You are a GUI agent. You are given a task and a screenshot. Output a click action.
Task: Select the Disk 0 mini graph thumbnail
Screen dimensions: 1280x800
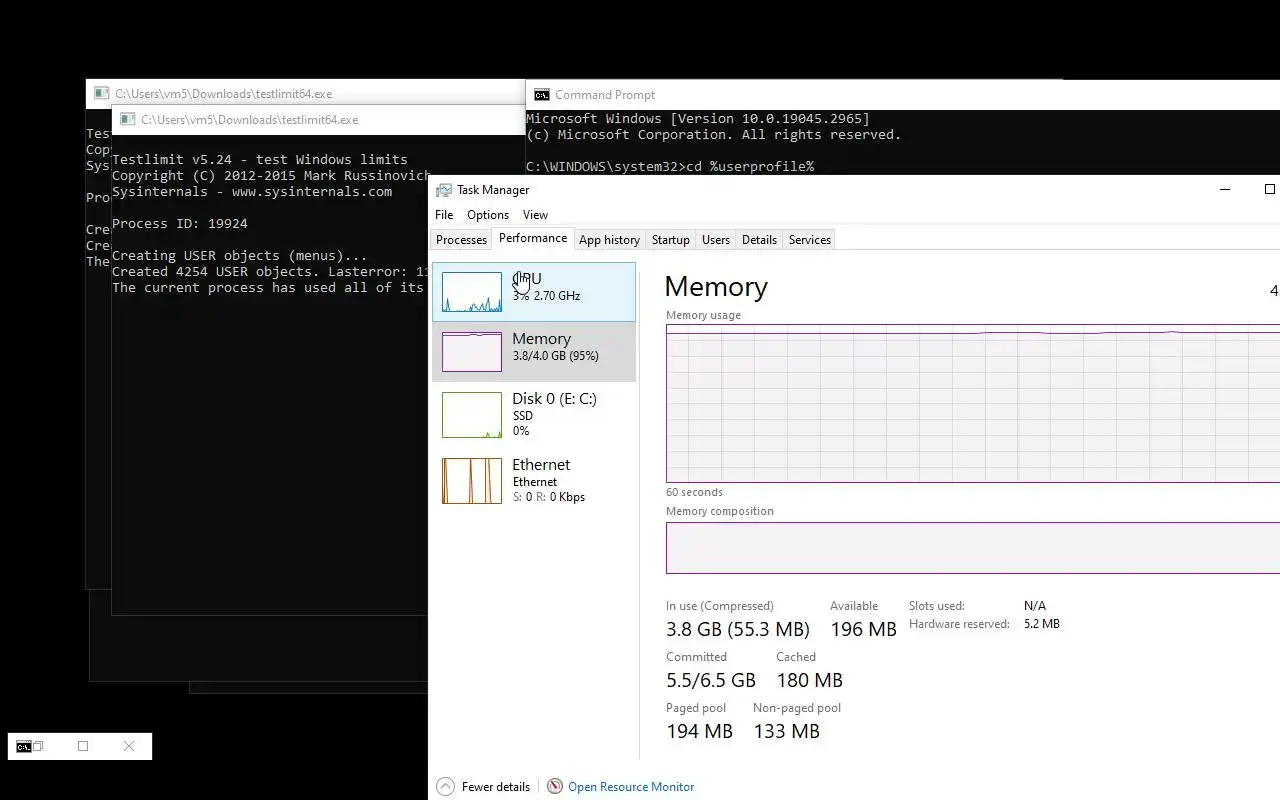pyautogui.click(x=472, y=415)
